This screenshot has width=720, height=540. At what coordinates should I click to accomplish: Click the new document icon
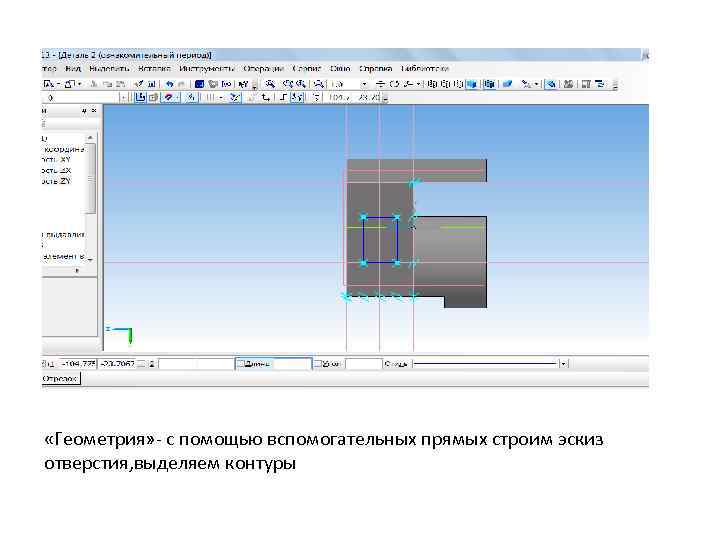pyautogui.click(x=49, y=84)
